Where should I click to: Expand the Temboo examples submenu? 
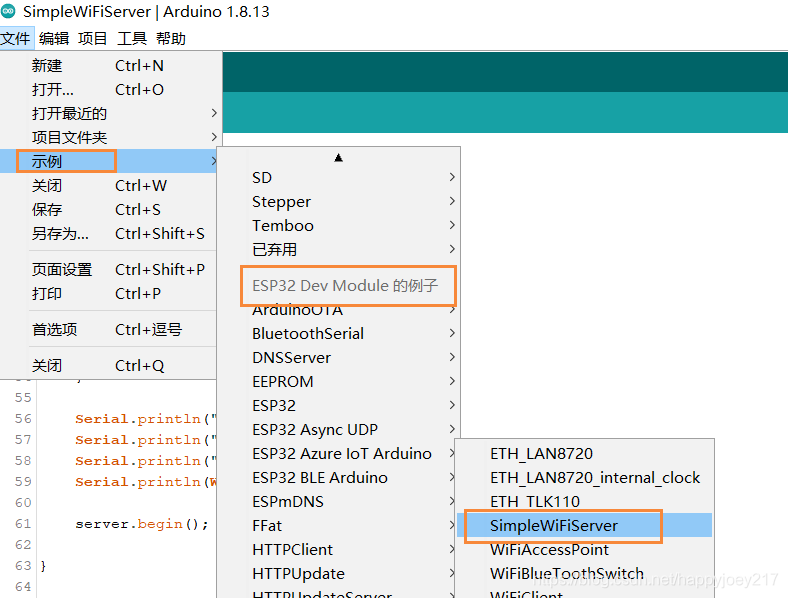[x=339, y=226]
